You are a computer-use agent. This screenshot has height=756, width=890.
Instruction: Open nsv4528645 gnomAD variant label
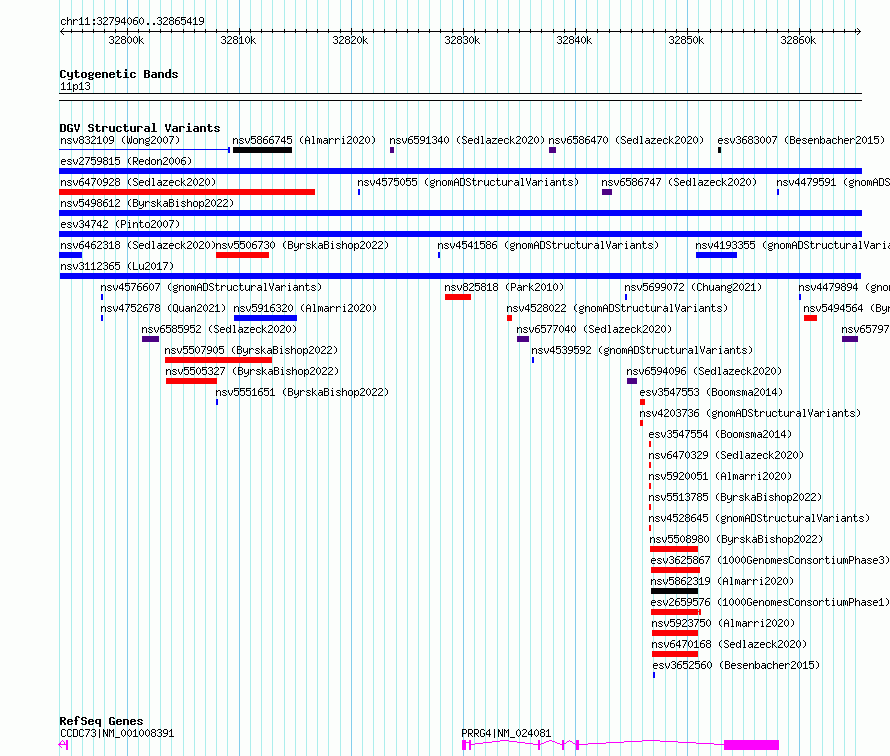759,518
